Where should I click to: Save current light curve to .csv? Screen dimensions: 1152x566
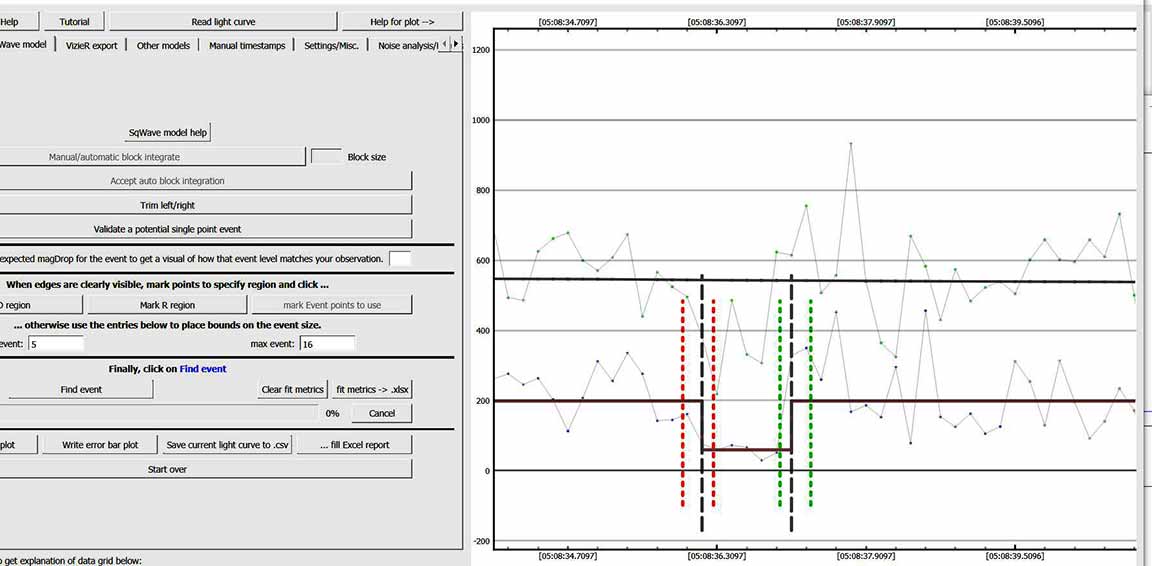coord(228,445)
